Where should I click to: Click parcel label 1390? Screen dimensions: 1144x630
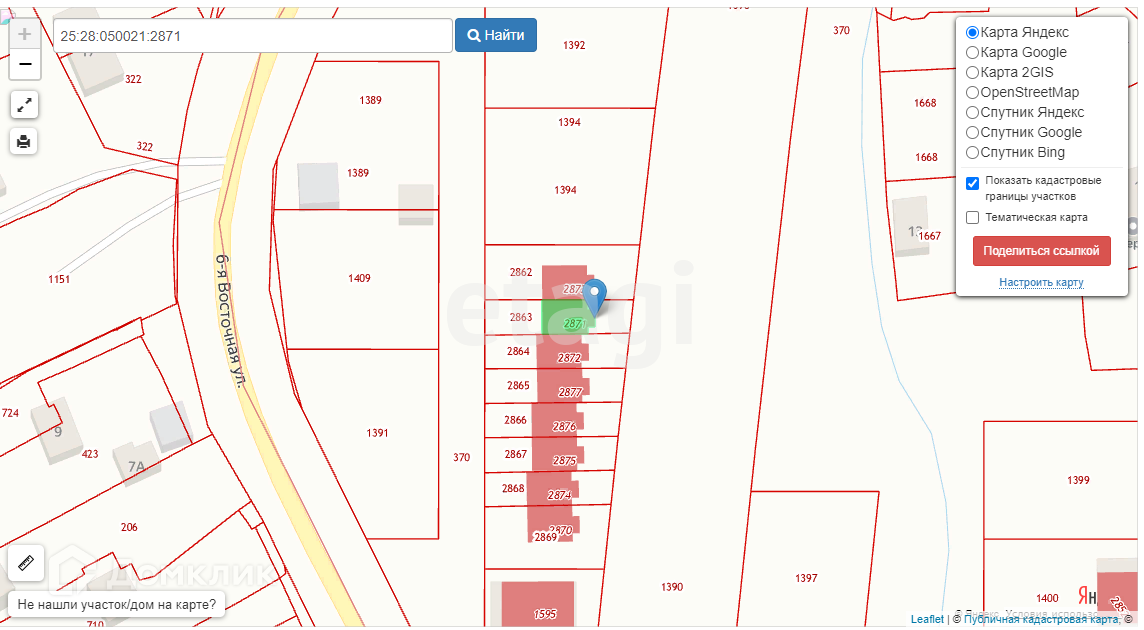672,587
